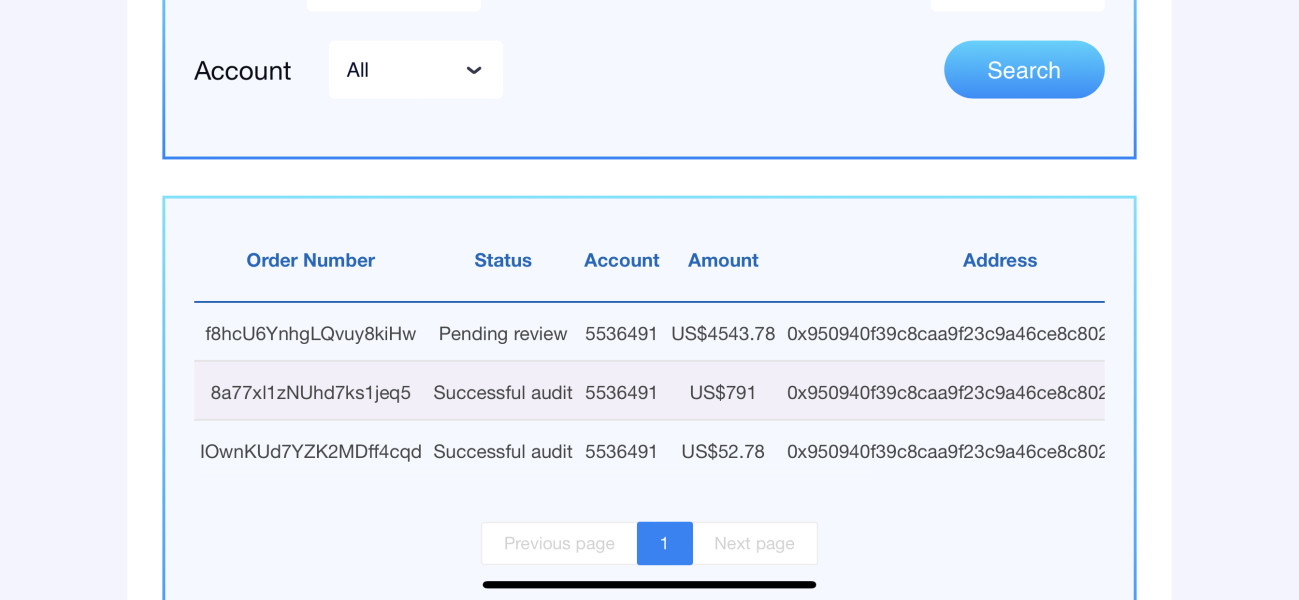Click the blue Search button
The width and height of the screenshot is (1299, 600).
pyautogui.click(x=1023, y=70)
